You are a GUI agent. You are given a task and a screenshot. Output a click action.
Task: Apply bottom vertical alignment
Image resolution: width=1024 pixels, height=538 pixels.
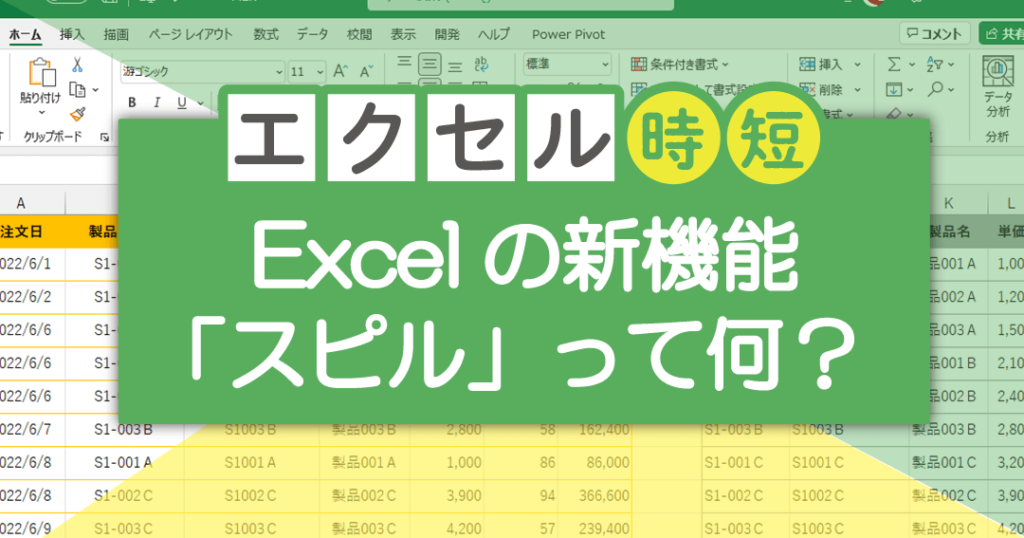click(455, 65)
